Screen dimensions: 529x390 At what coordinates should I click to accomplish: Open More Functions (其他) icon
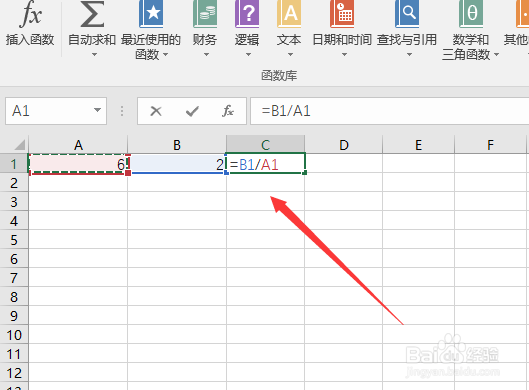pyautogui.click(x=522, y=14)
